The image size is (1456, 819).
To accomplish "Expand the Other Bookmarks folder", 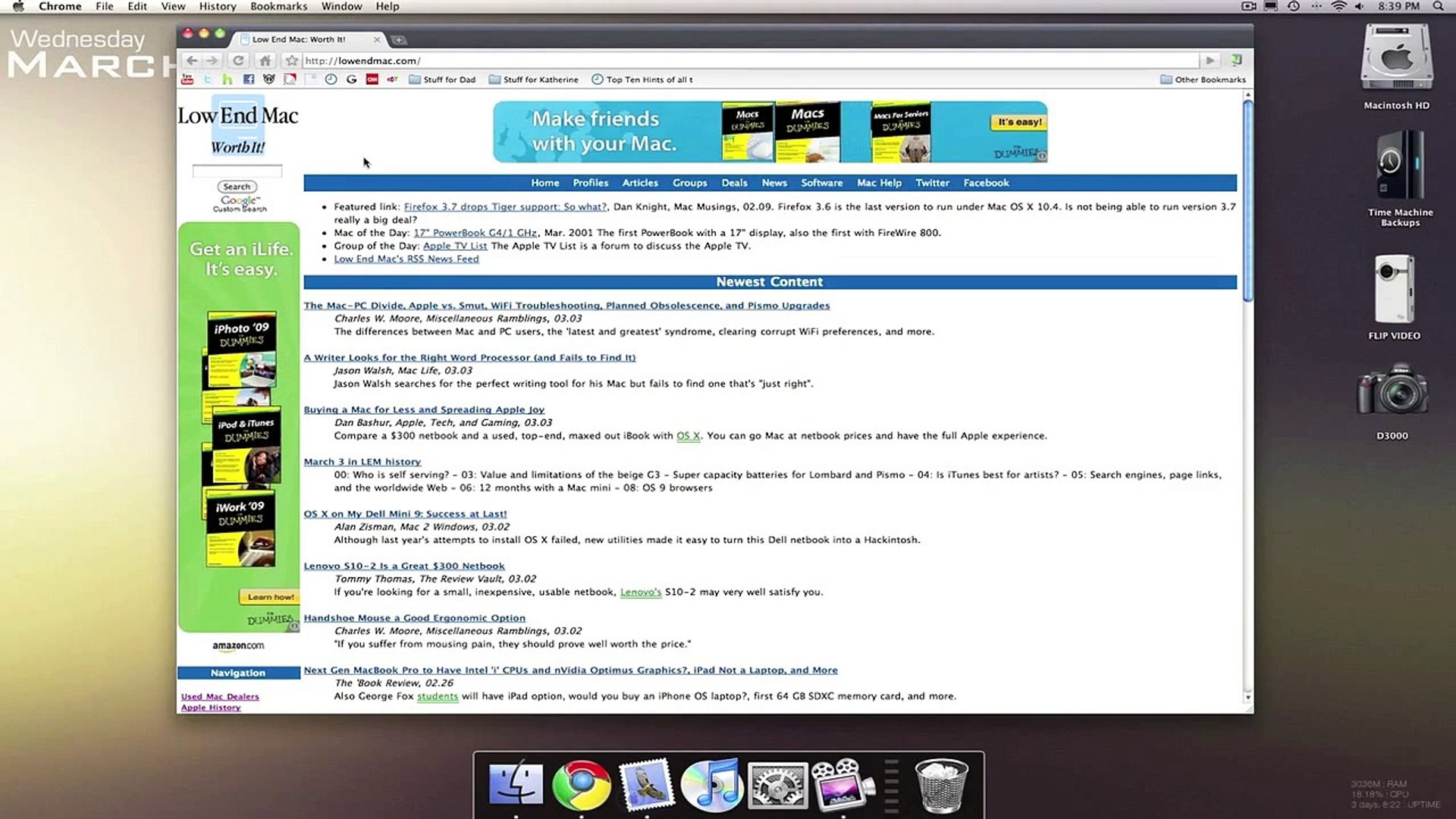I will (1203, 80).
